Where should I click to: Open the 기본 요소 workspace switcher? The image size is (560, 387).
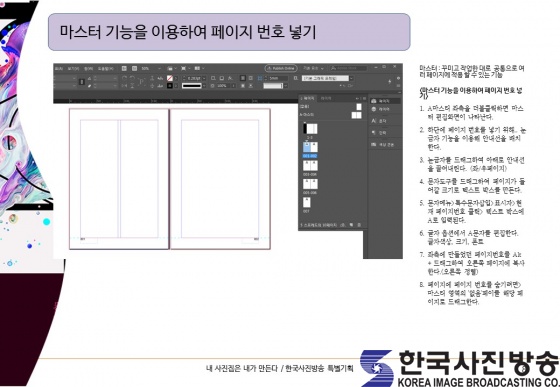pos(314,68)
